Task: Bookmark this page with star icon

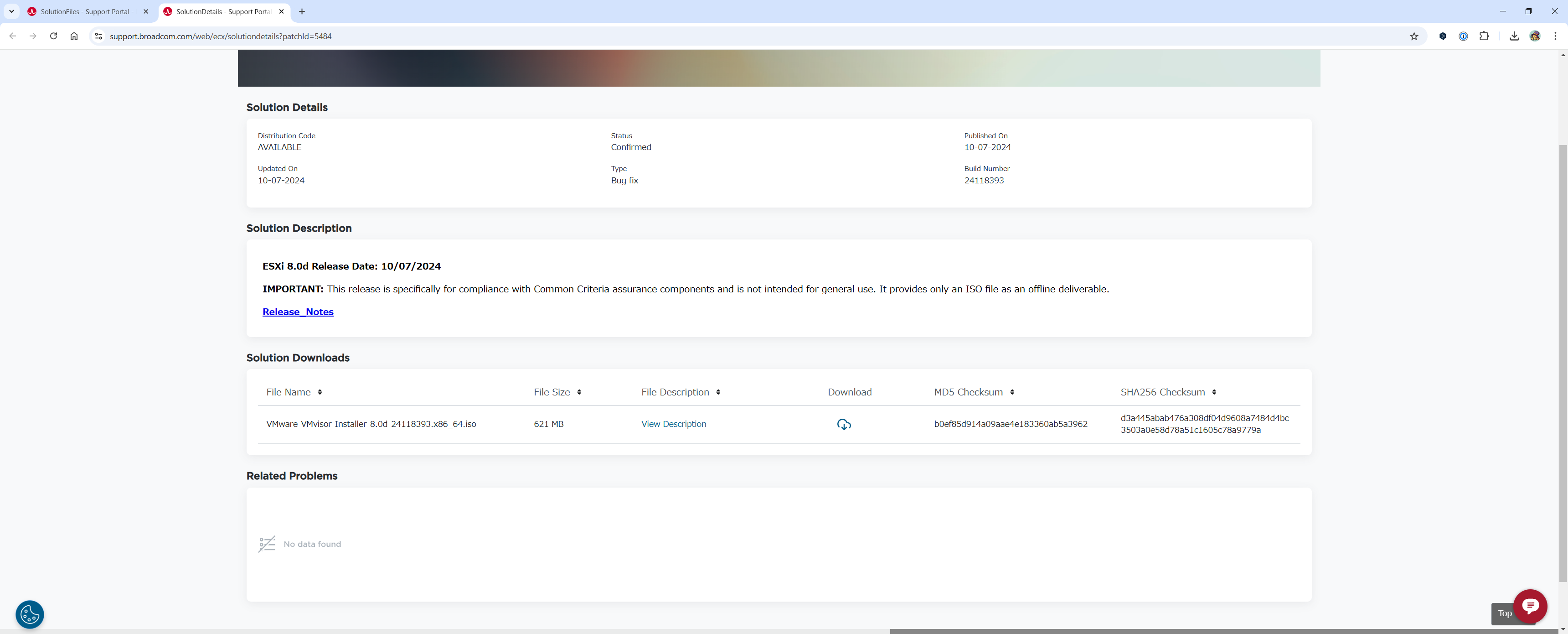Action: 1413,36
